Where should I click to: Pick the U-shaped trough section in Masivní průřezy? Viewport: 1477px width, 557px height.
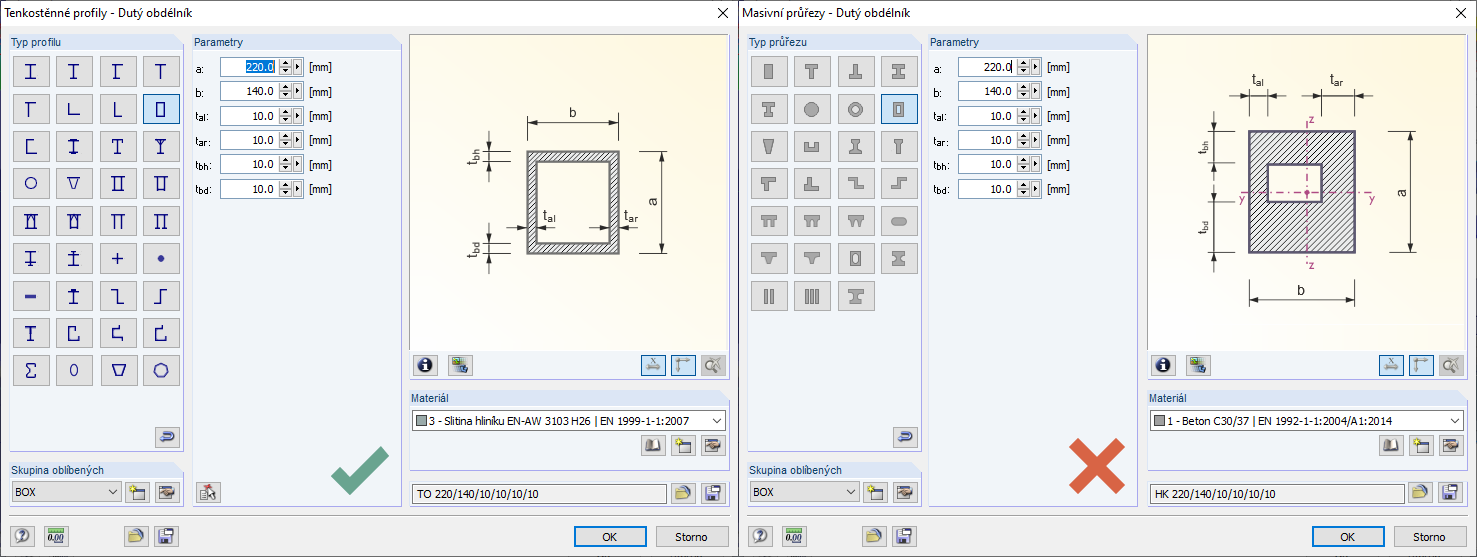coord(812,146)
